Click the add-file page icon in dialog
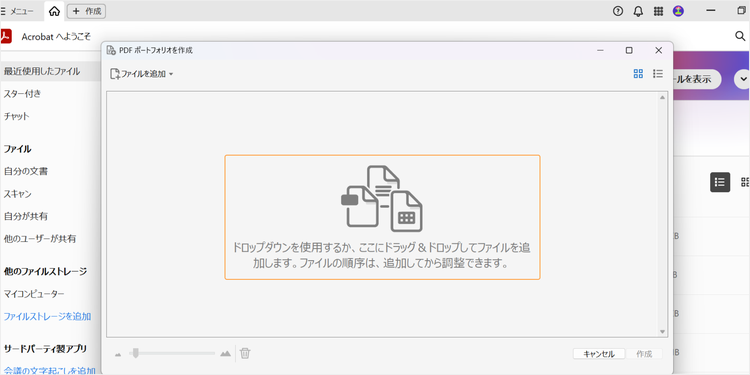 click(x=115, y=74)
